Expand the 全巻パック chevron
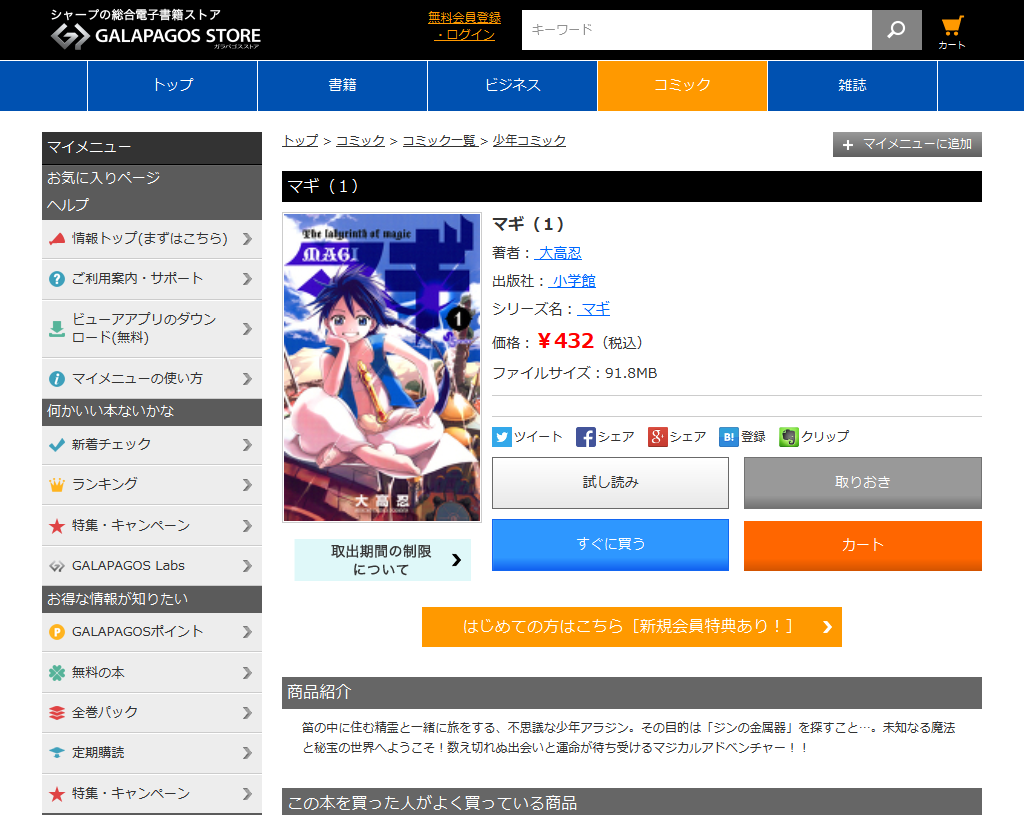 pos(247,712)
